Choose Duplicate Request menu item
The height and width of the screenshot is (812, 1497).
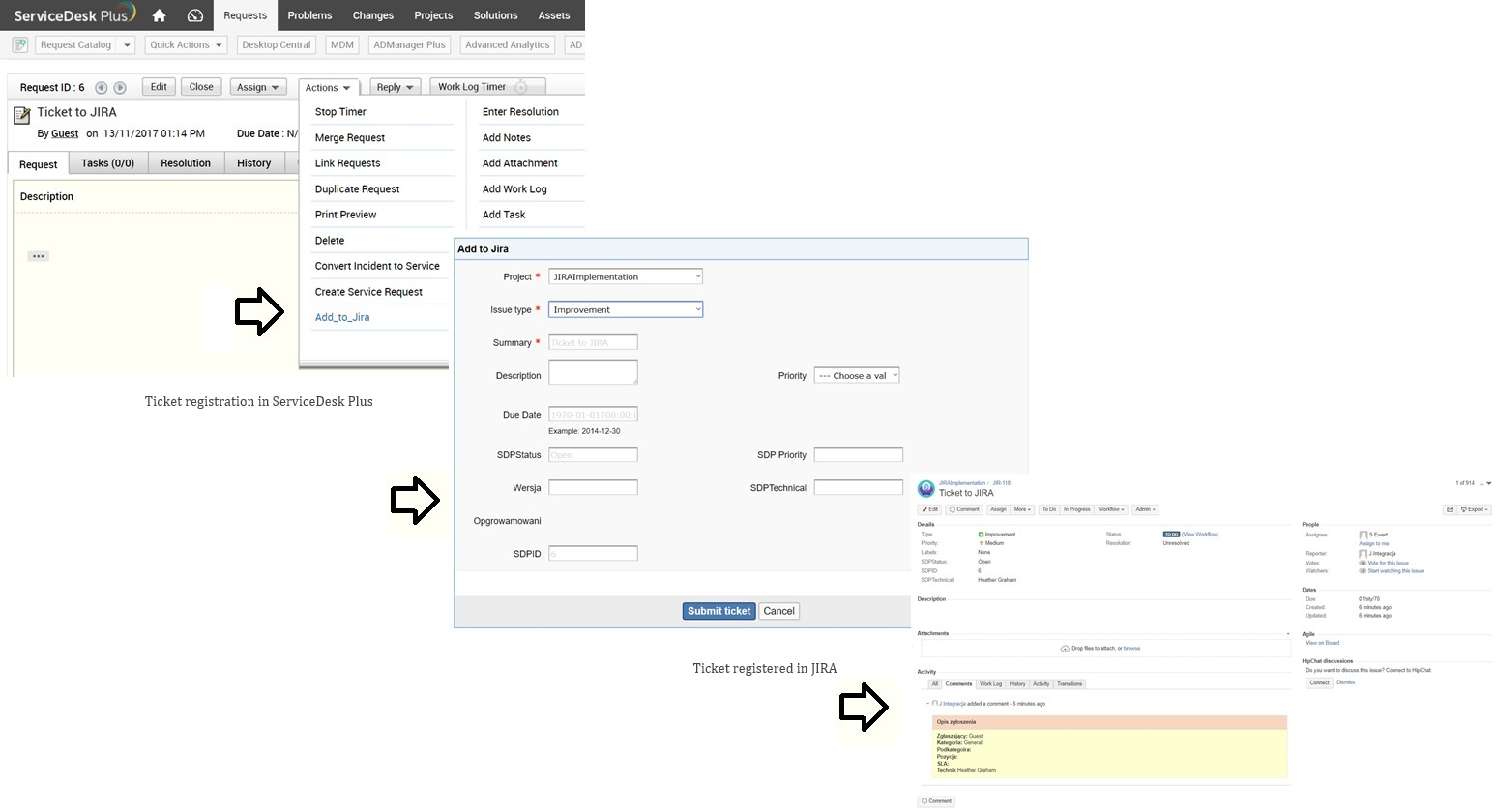pos(357,188)
